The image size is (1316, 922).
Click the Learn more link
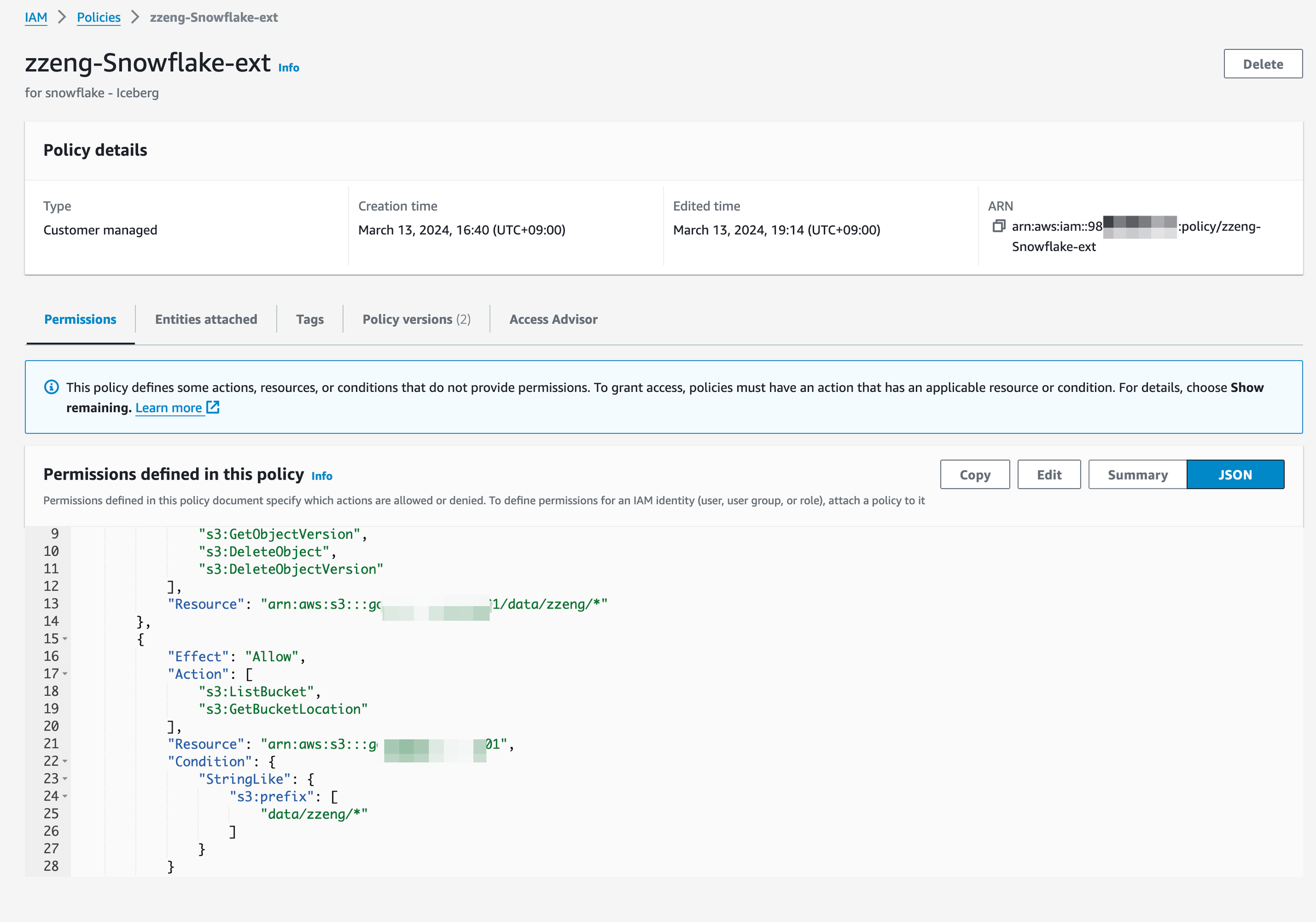coord(169,407)
